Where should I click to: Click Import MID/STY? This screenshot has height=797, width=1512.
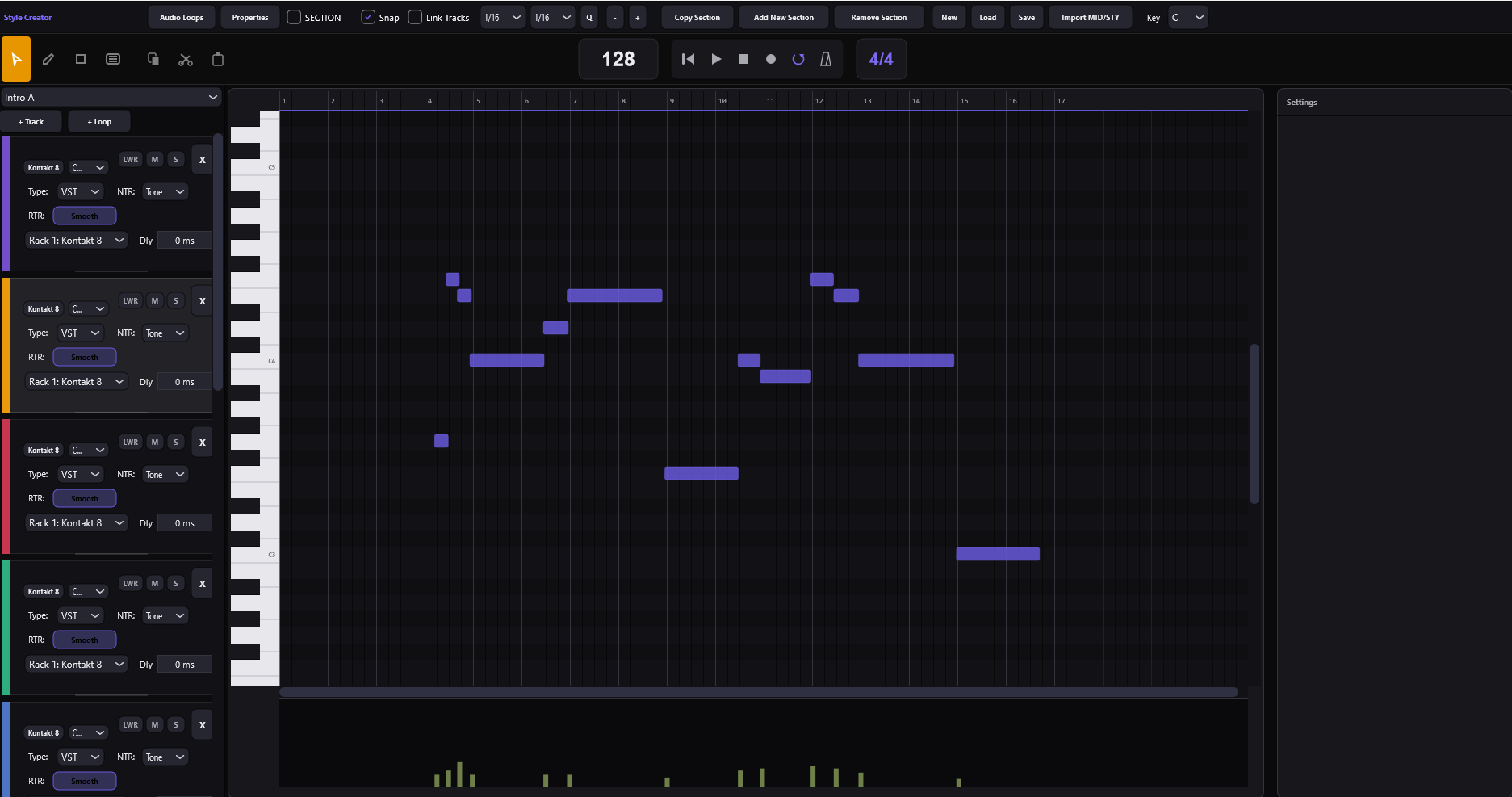(x=1091, y=18)
